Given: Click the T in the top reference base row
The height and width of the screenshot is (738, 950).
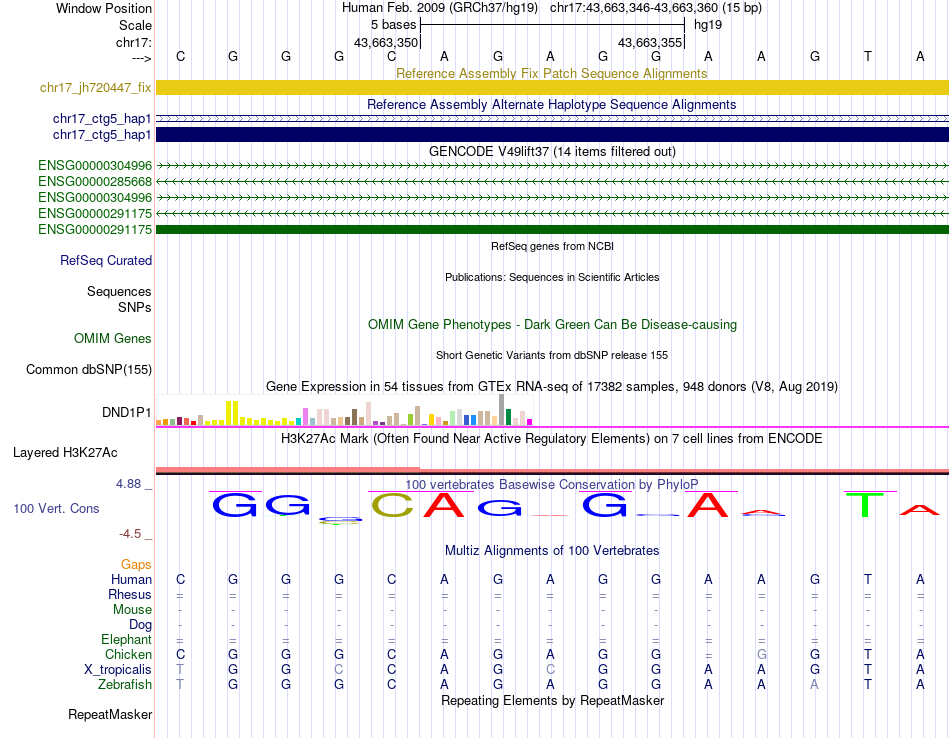Looking at the screenshot, I should 868,57.
